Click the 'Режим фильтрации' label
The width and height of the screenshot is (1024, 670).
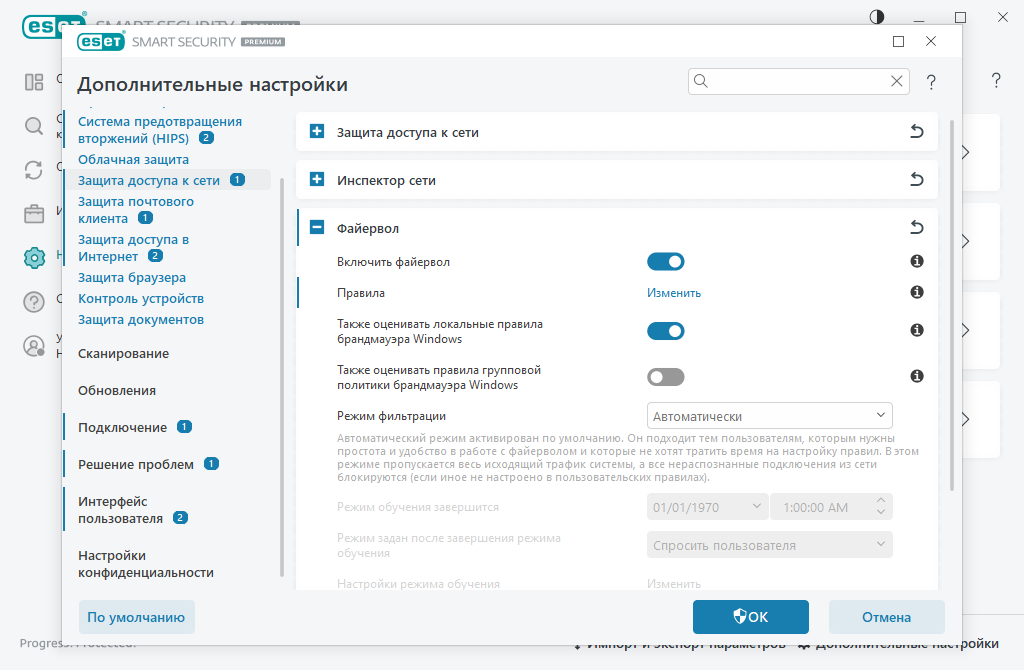391,416
